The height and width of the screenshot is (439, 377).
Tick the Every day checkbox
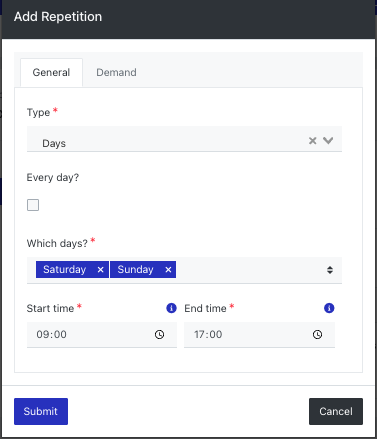(x=33, y=205)
